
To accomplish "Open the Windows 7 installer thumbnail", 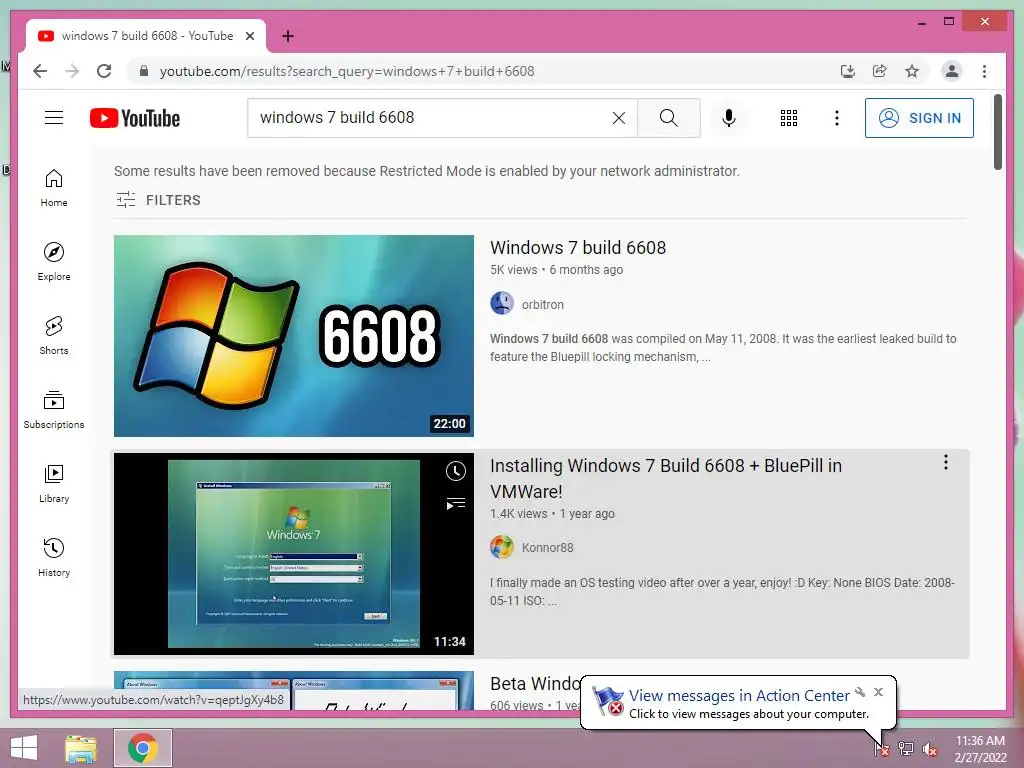I will click(x=294, y=554).
